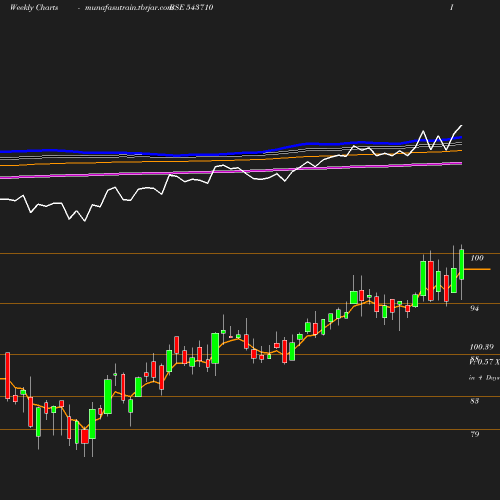Click the '100.39' current price value
Screen dimensions: 500x500
[482, 347]
